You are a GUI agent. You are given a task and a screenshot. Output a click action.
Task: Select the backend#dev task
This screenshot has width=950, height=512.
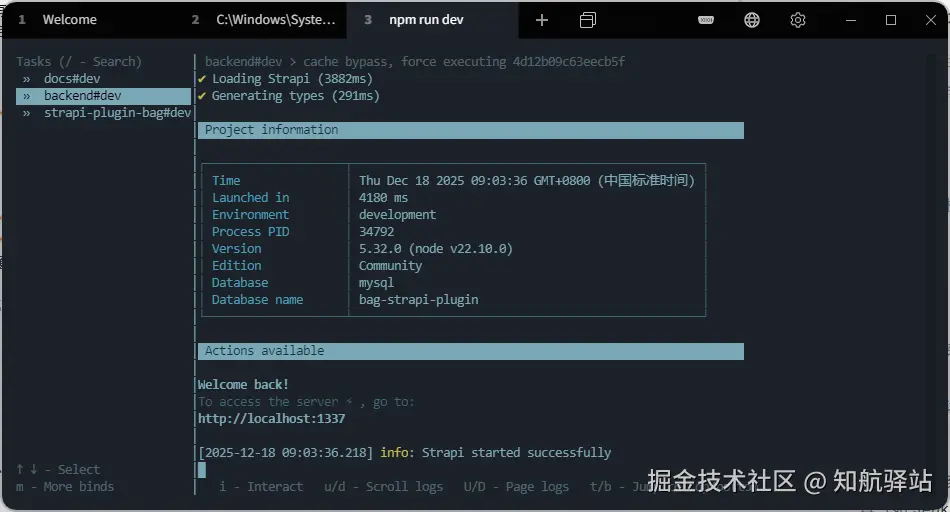[82, 96]
